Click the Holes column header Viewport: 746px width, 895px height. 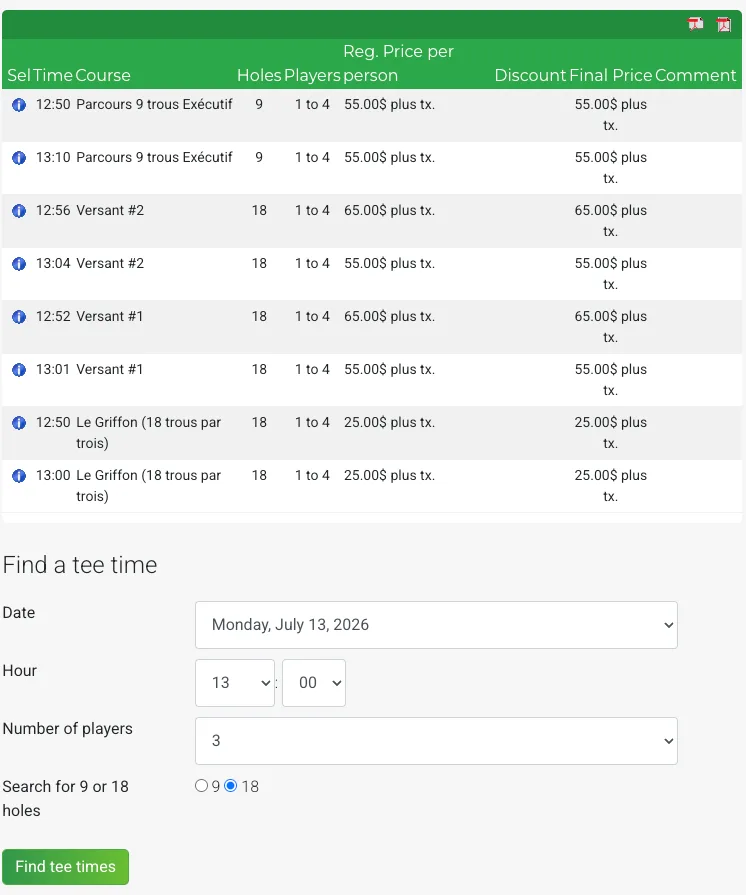[x=259, y=75]
